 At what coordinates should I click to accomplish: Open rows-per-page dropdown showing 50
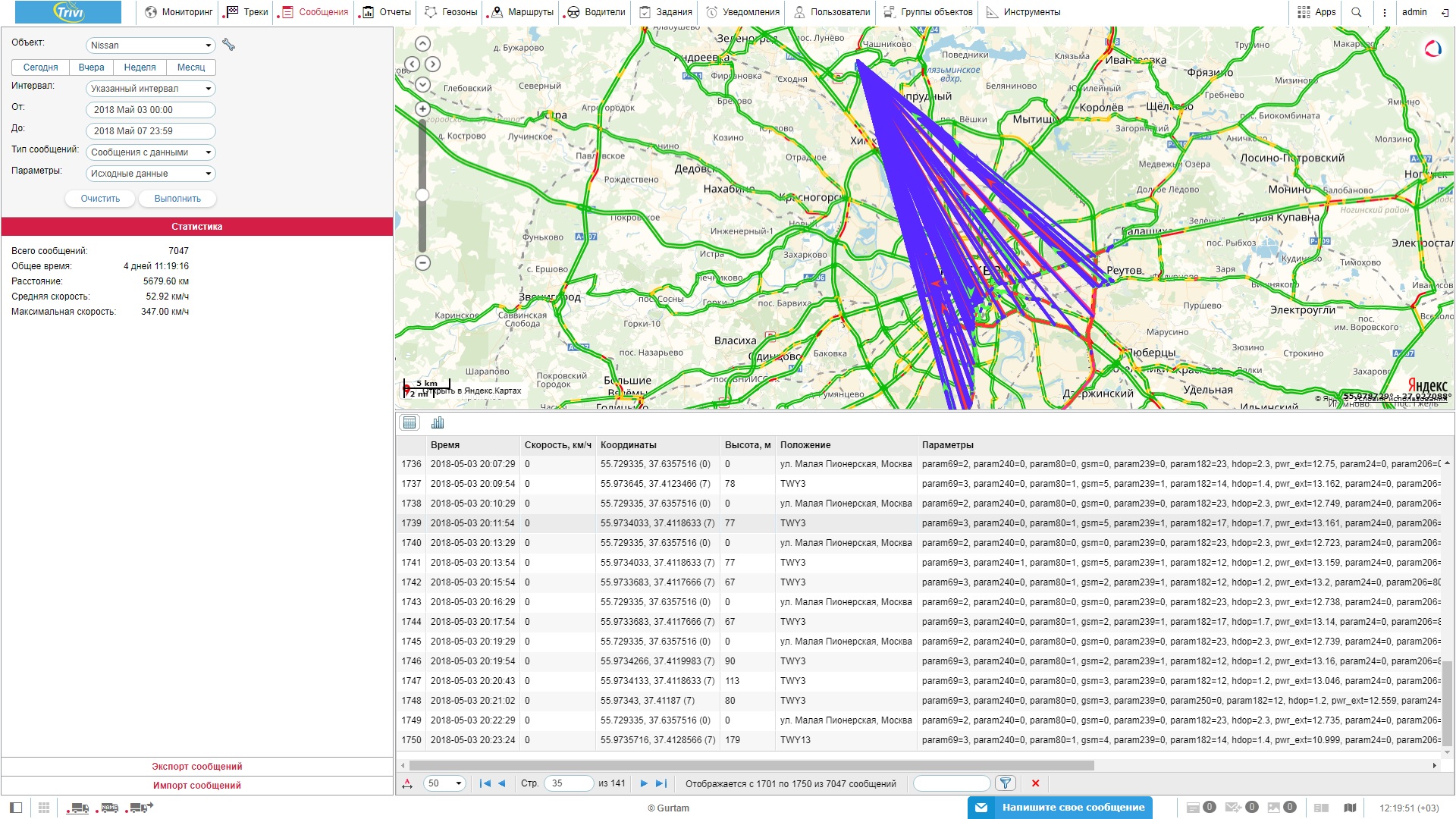(x=444, y=783)
